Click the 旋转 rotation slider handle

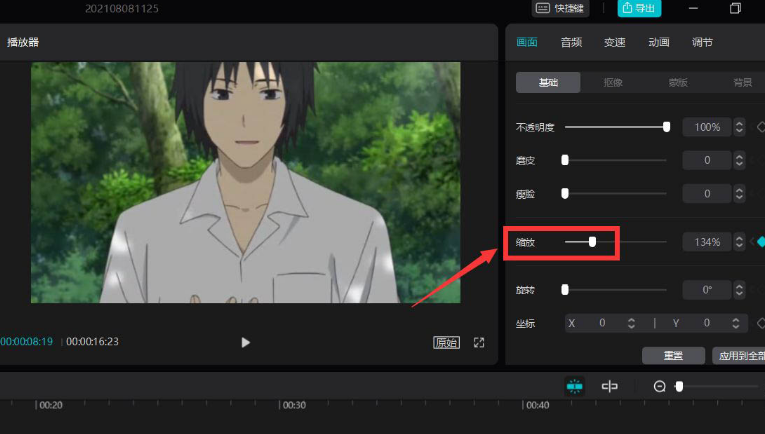(x=565, y=290)
